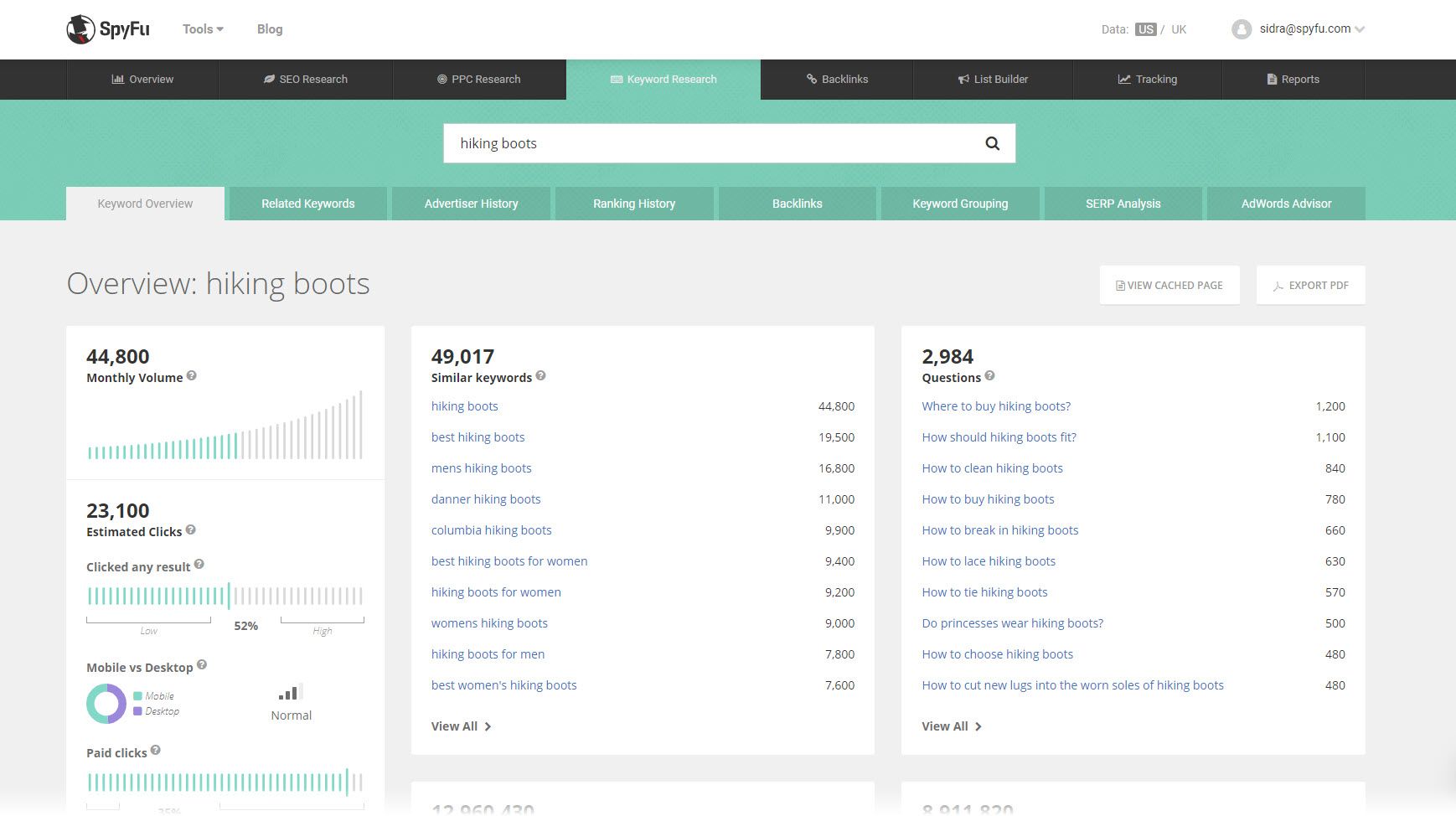This screenshot has height=816, width=1456.
Task: Click the search magnifier icon
Action: coord(992,143)
